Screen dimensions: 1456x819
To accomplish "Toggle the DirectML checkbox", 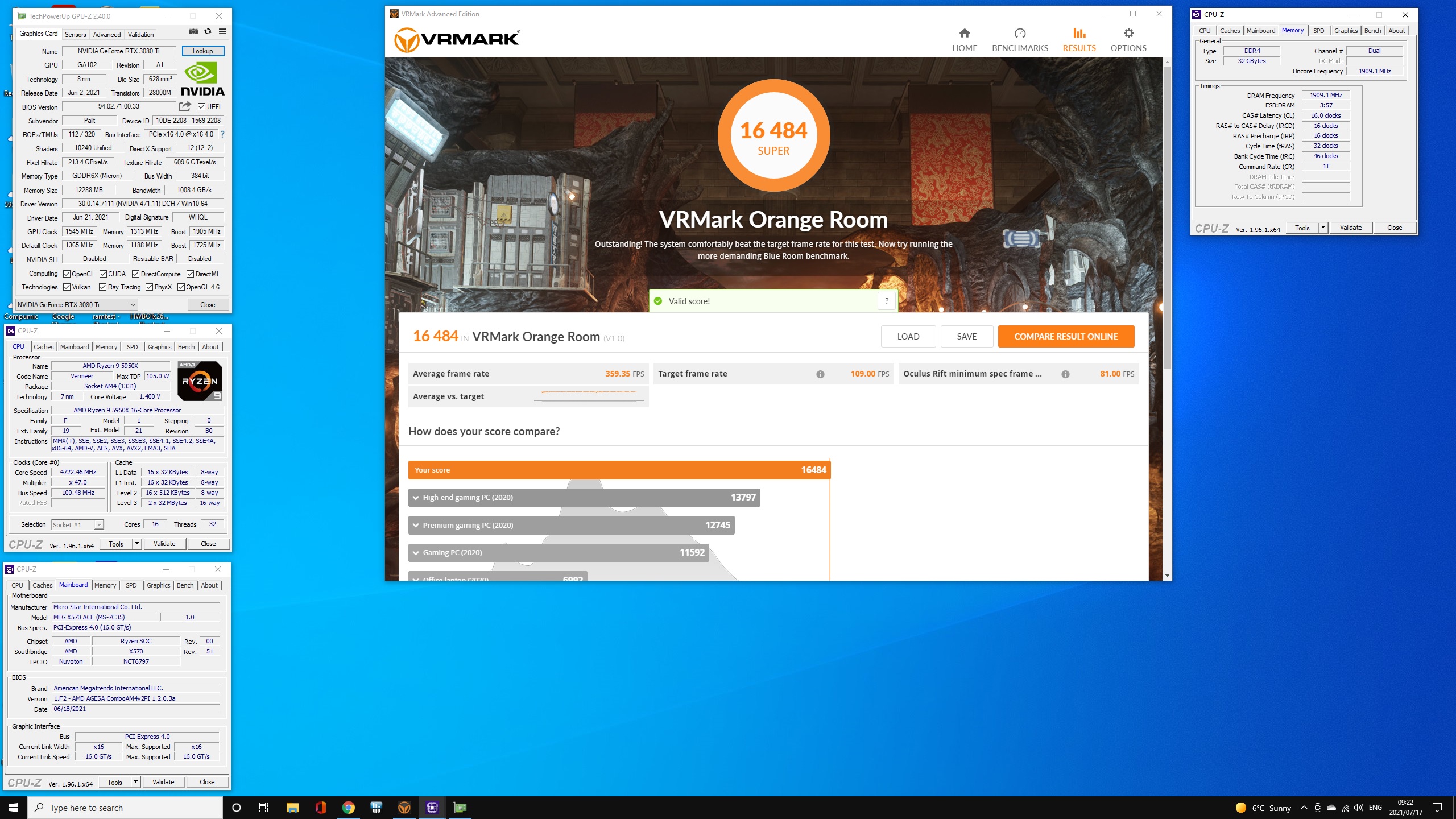I will pyautogui.click(x=190, y=274).
